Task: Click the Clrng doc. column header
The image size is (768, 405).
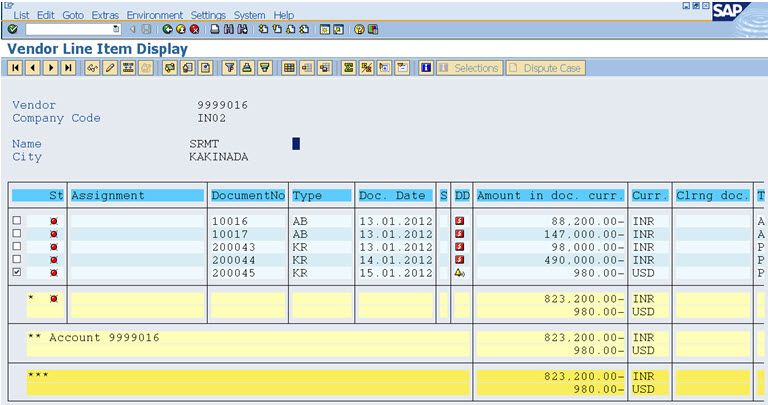Action: 713,195
